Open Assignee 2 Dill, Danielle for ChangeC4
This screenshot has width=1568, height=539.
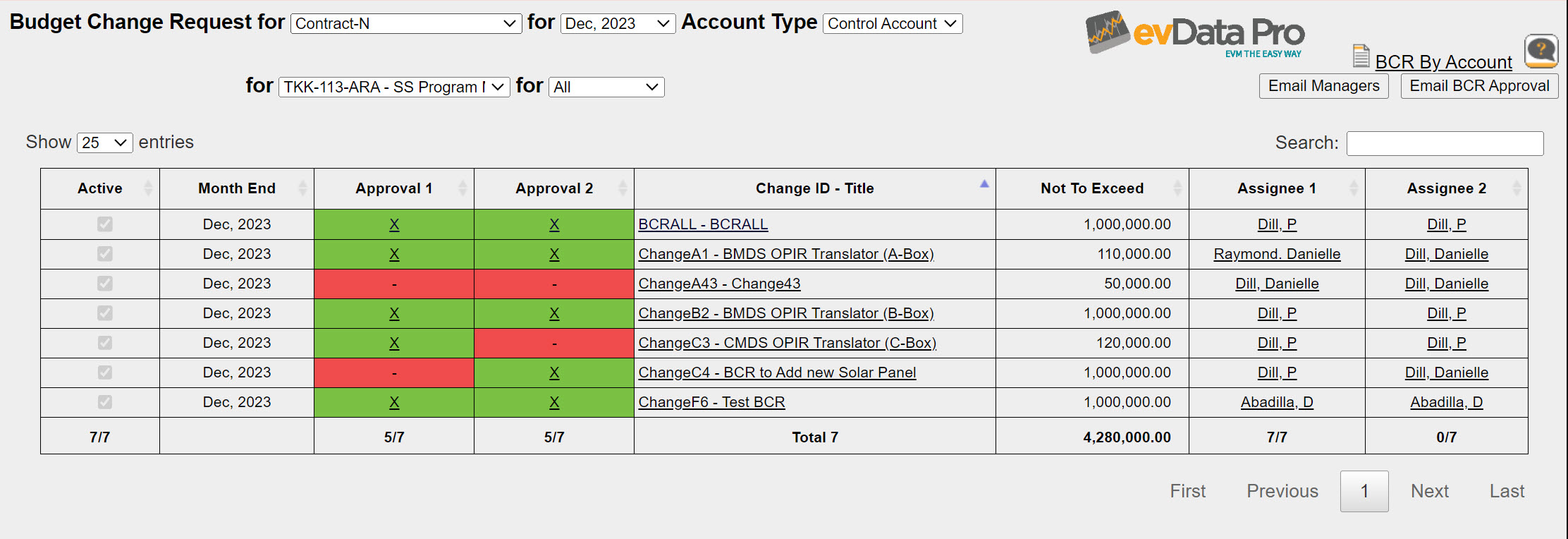click(1447, 373)
